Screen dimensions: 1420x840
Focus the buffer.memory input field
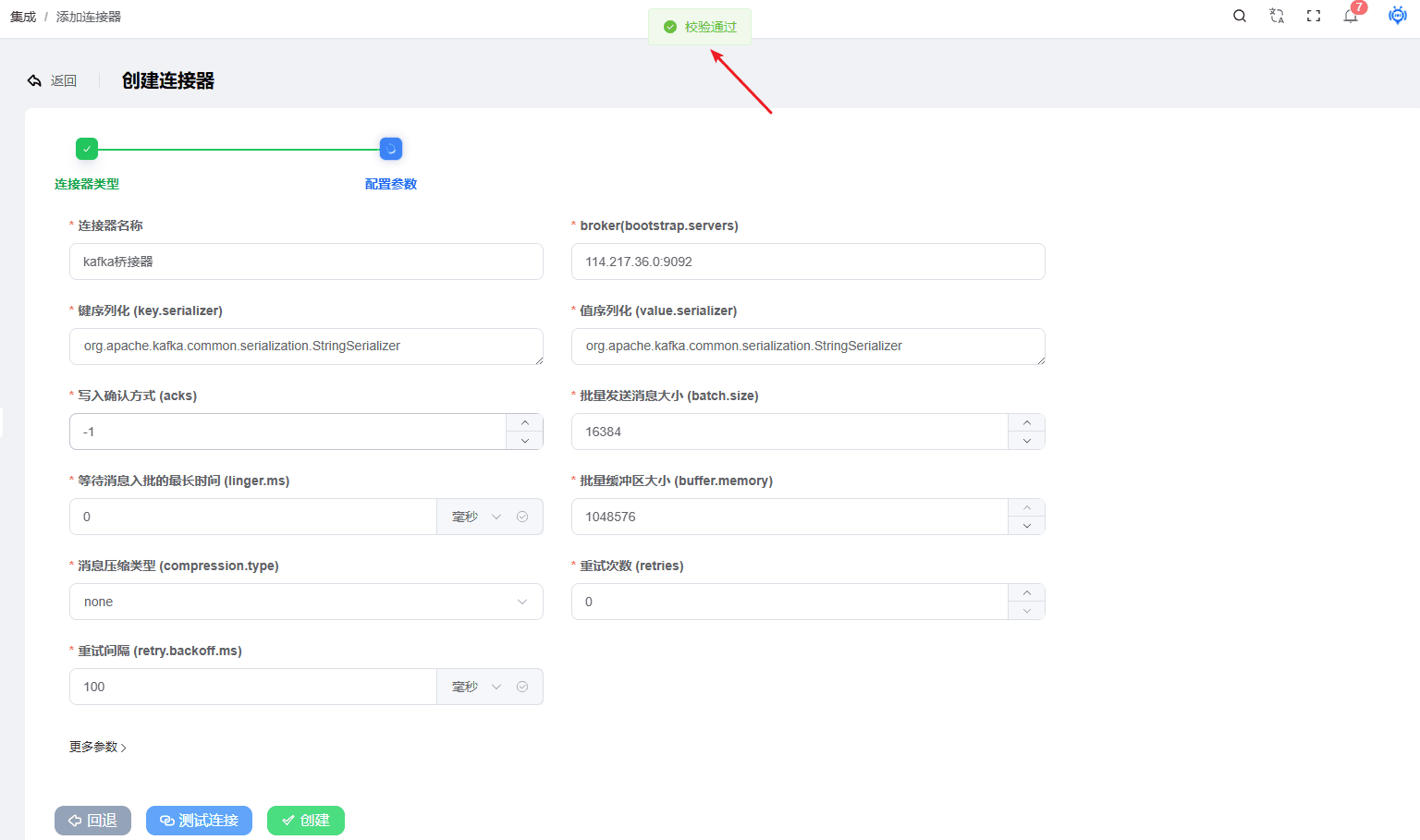(x=790, y=517)
